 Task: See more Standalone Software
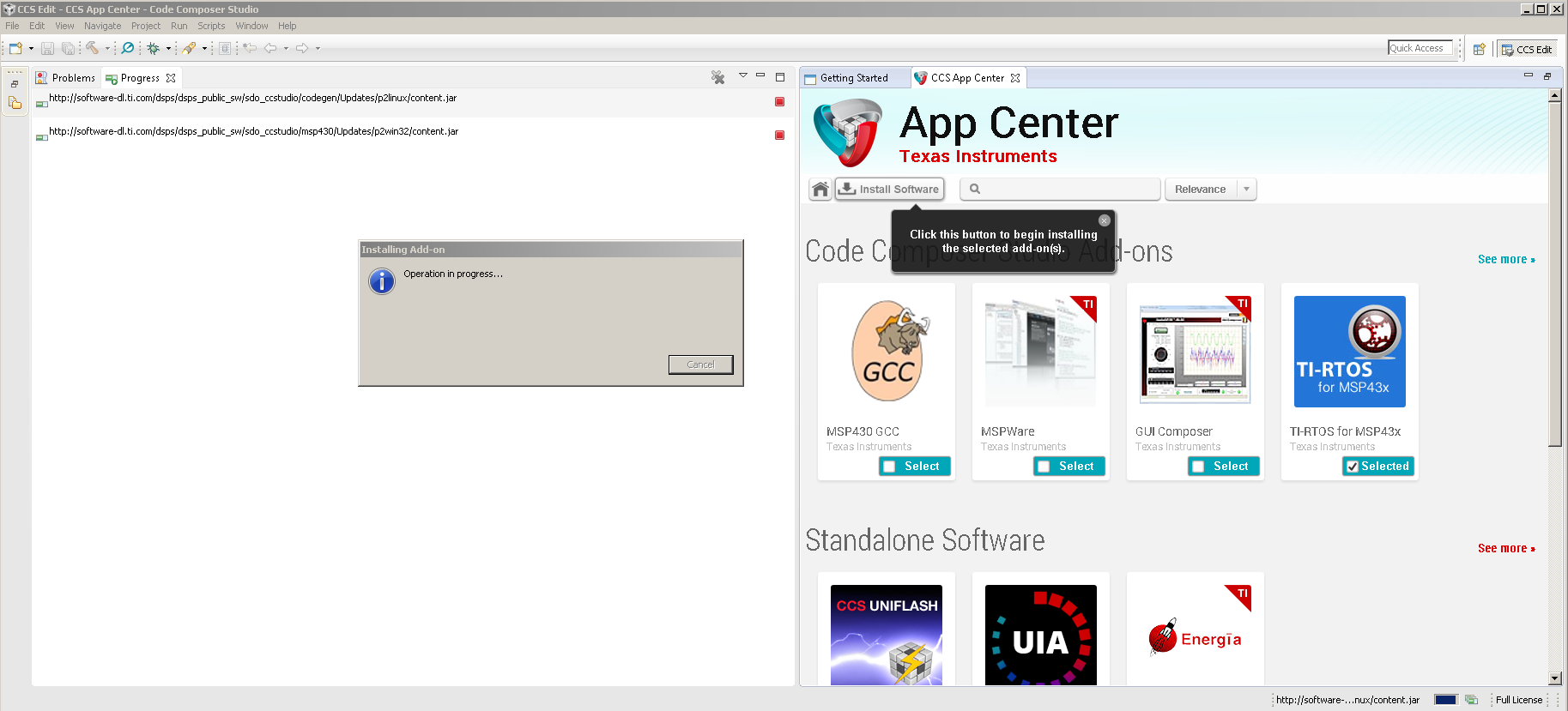pos(1506,548)
